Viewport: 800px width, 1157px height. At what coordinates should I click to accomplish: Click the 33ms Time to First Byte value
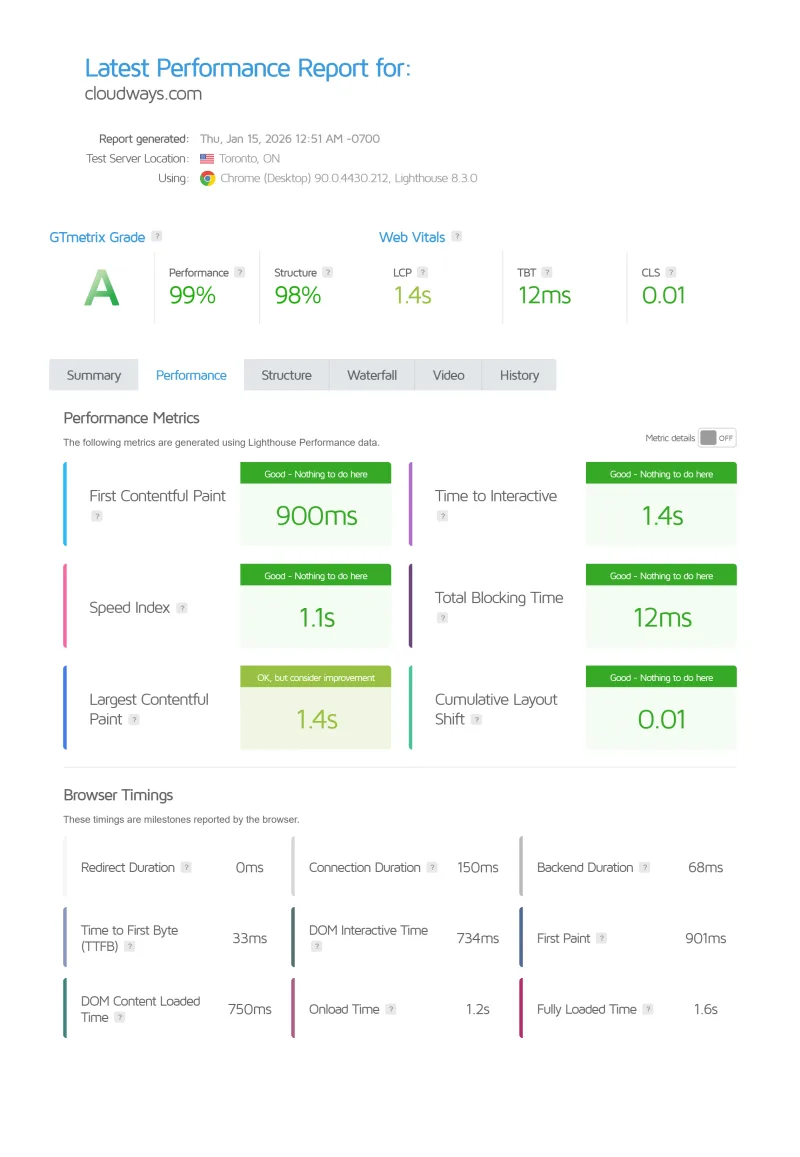pyautogui.click(x=249, y=939)
